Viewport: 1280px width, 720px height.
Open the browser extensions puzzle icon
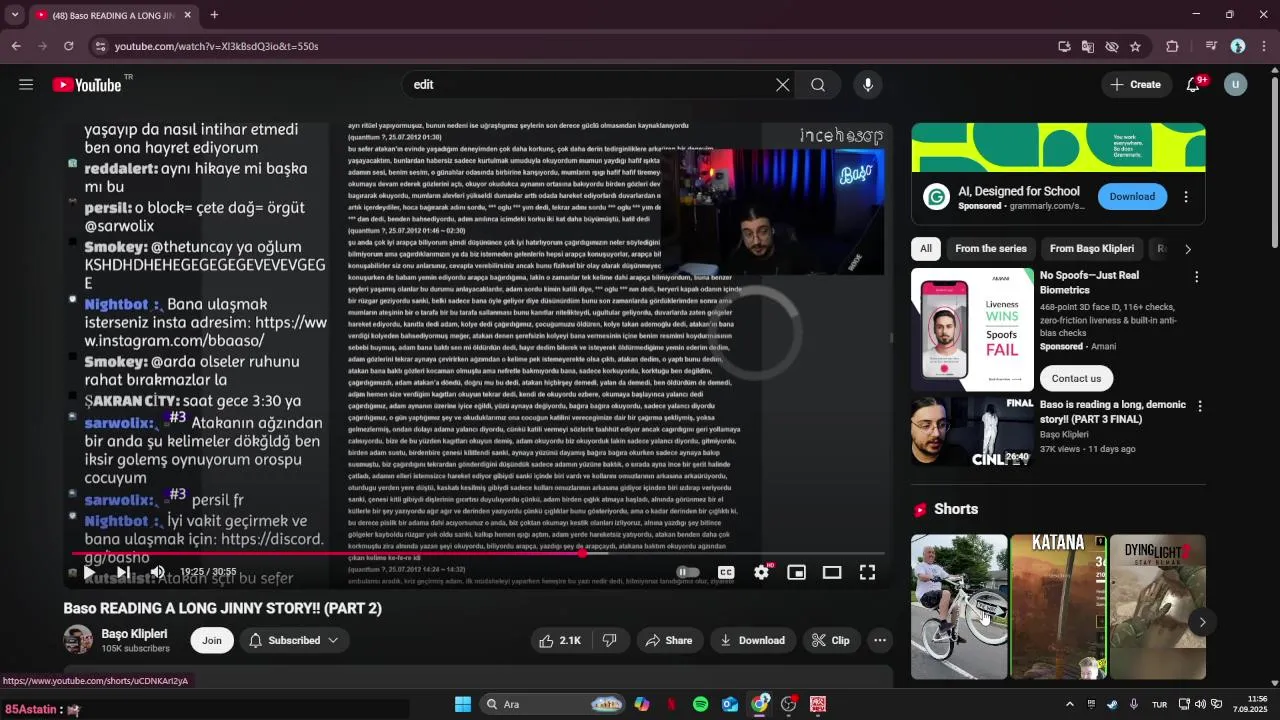(1172, 46)
